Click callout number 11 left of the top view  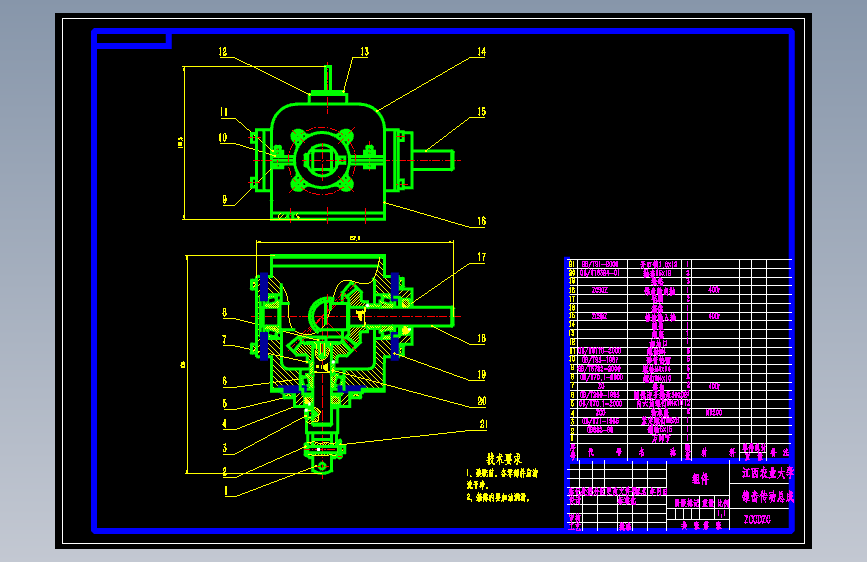[223, 112]
